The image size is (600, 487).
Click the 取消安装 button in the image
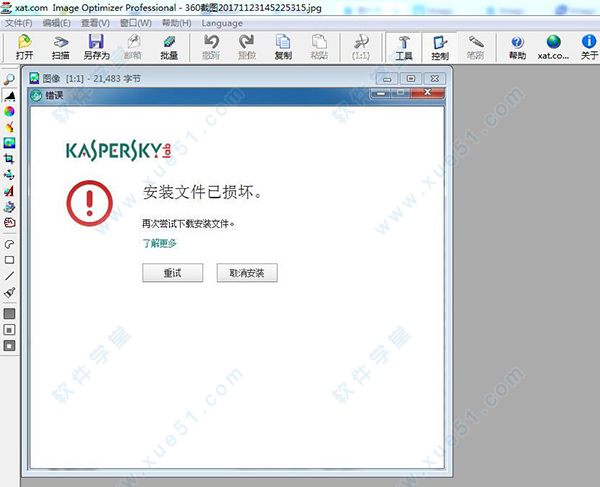click(x=247, y=273)
